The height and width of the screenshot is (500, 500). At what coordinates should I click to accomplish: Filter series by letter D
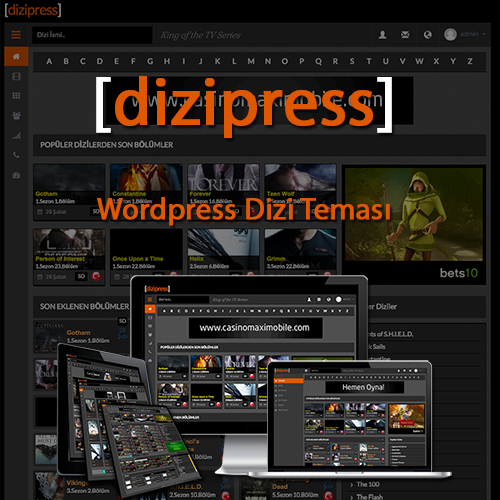(100, 61)
